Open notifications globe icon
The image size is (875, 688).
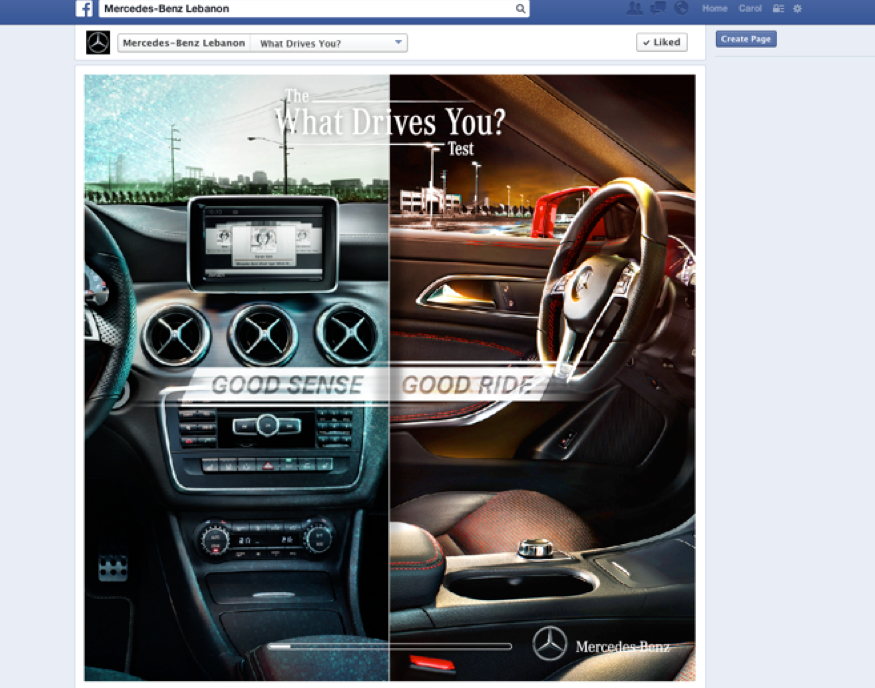coord(681,8)
